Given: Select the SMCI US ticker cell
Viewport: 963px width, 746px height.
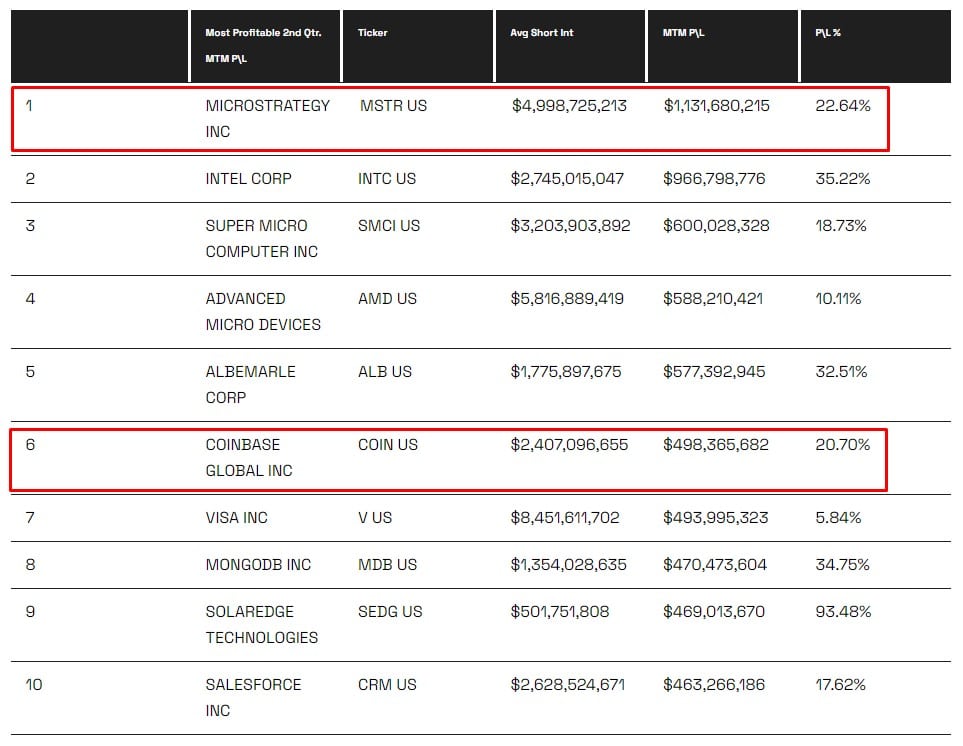Looking at the screenshot, I should 389,226.
